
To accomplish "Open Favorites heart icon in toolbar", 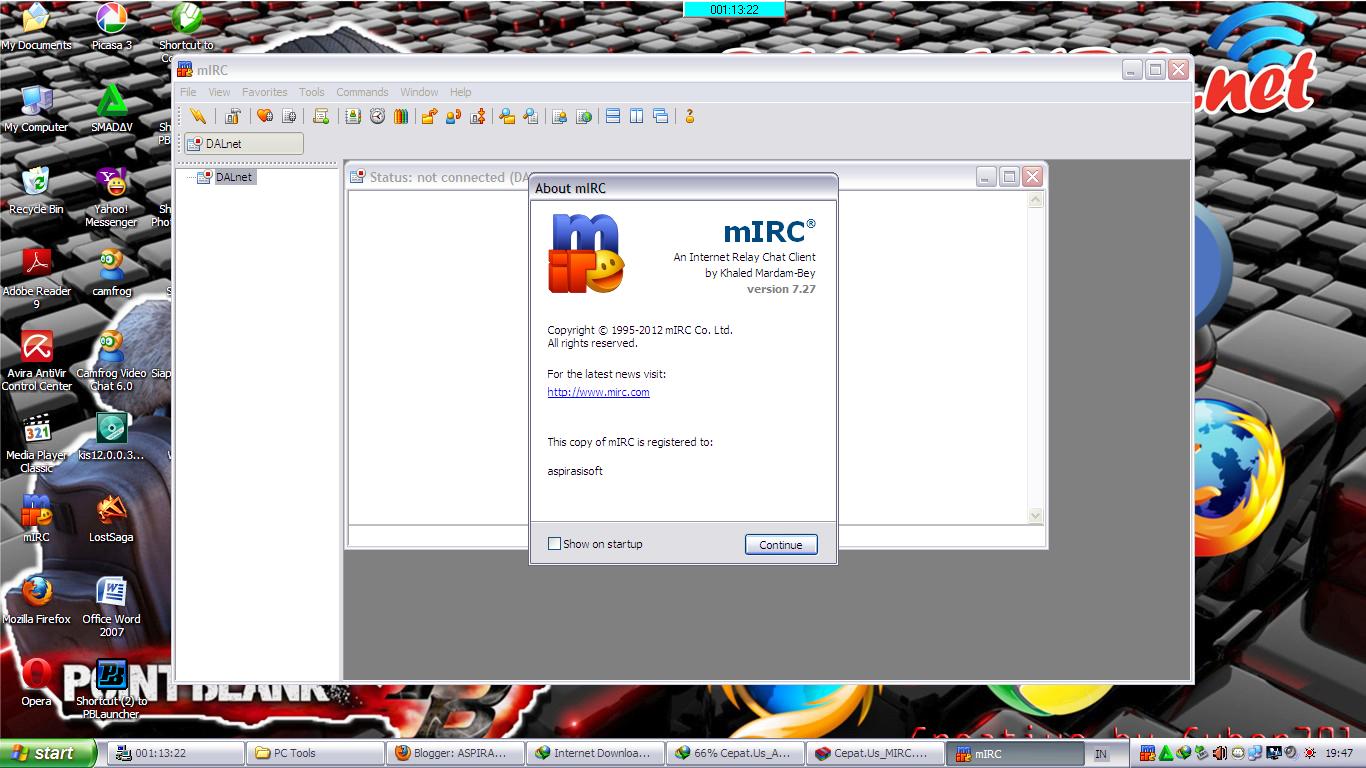I will (265, 116).
